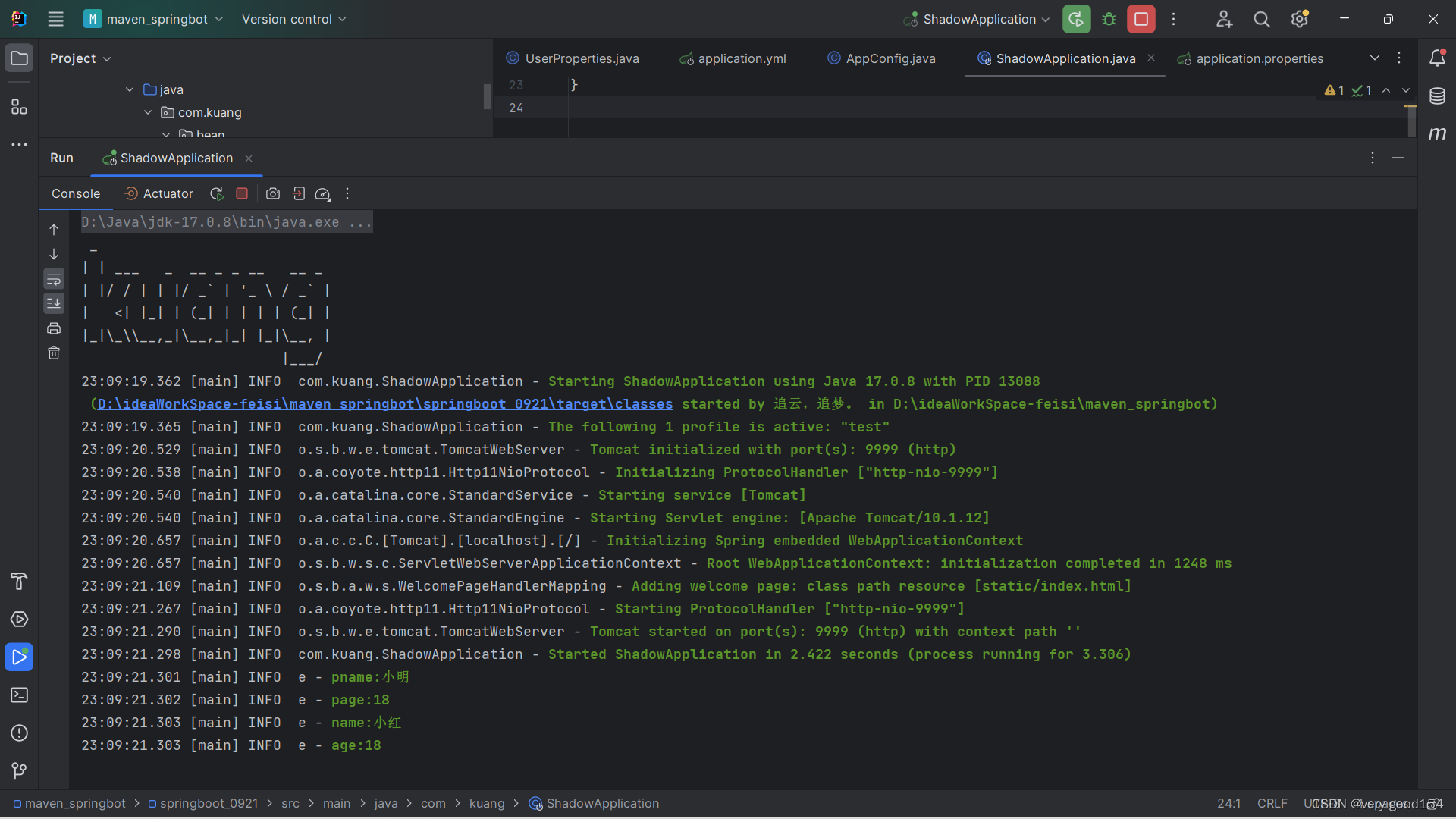
Task: Open the ShadowApplication run configuration dropdown
Action: pyautogui.click(x=975, y=19)
